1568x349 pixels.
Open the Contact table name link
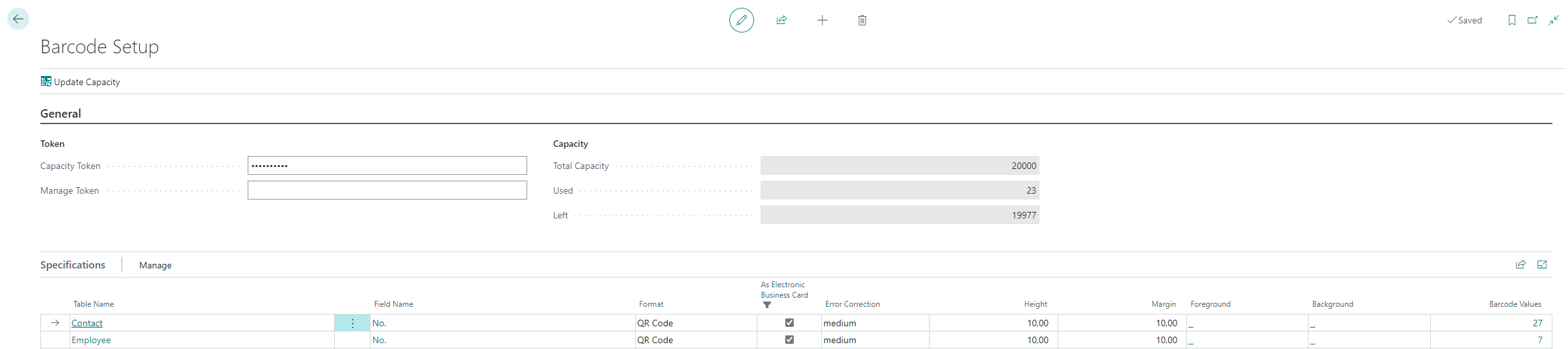click(87, 323)
